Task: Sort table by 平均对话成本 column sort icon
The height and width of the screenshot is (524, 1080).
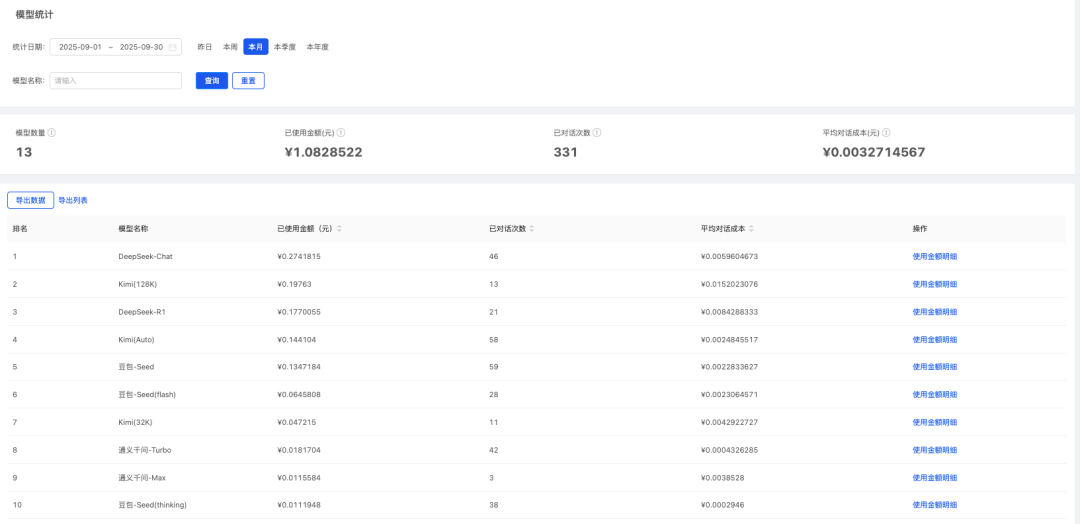Action: coord(751,229)
